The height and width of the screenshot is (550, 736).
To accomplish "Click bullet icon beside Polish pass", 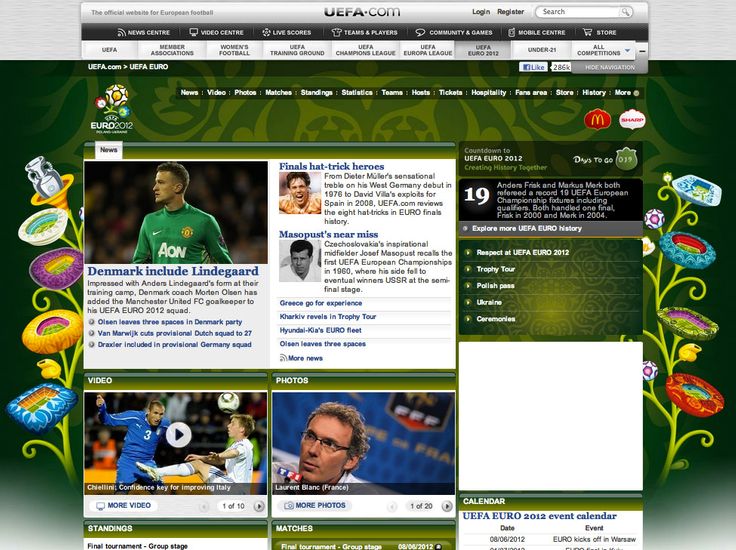I will pyautogui.click(x=468, y=286).
